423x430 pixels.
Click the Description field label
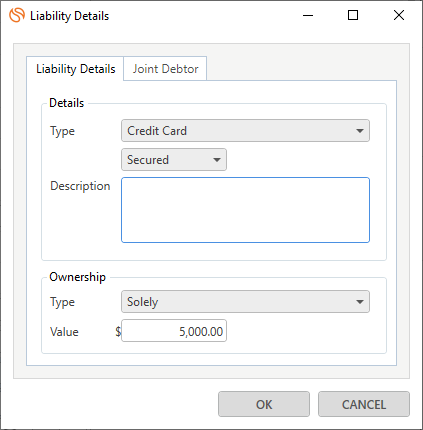[80, 186]
